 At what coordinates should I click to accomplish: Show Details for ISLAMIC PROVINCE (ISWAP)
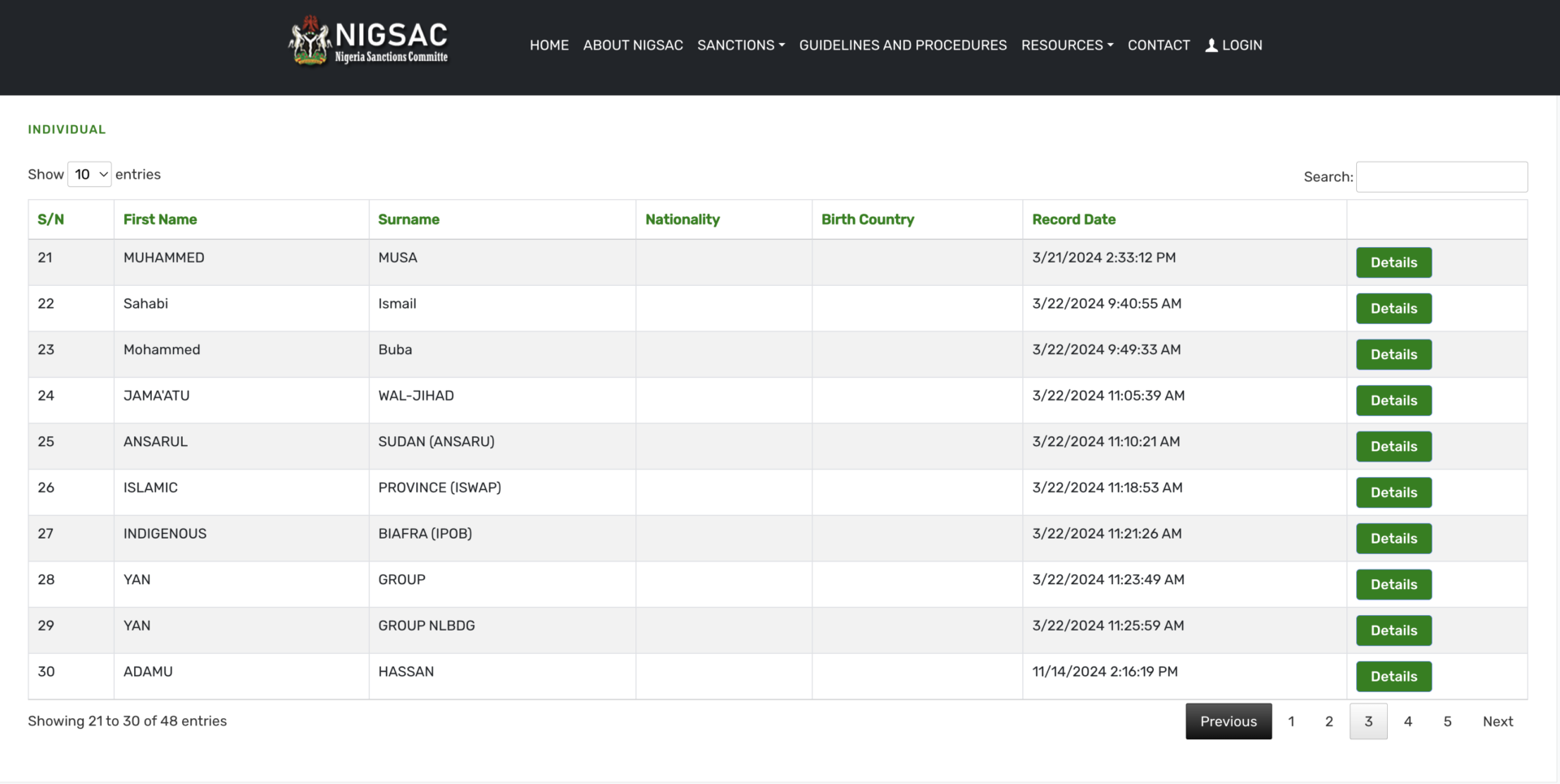1393,492
